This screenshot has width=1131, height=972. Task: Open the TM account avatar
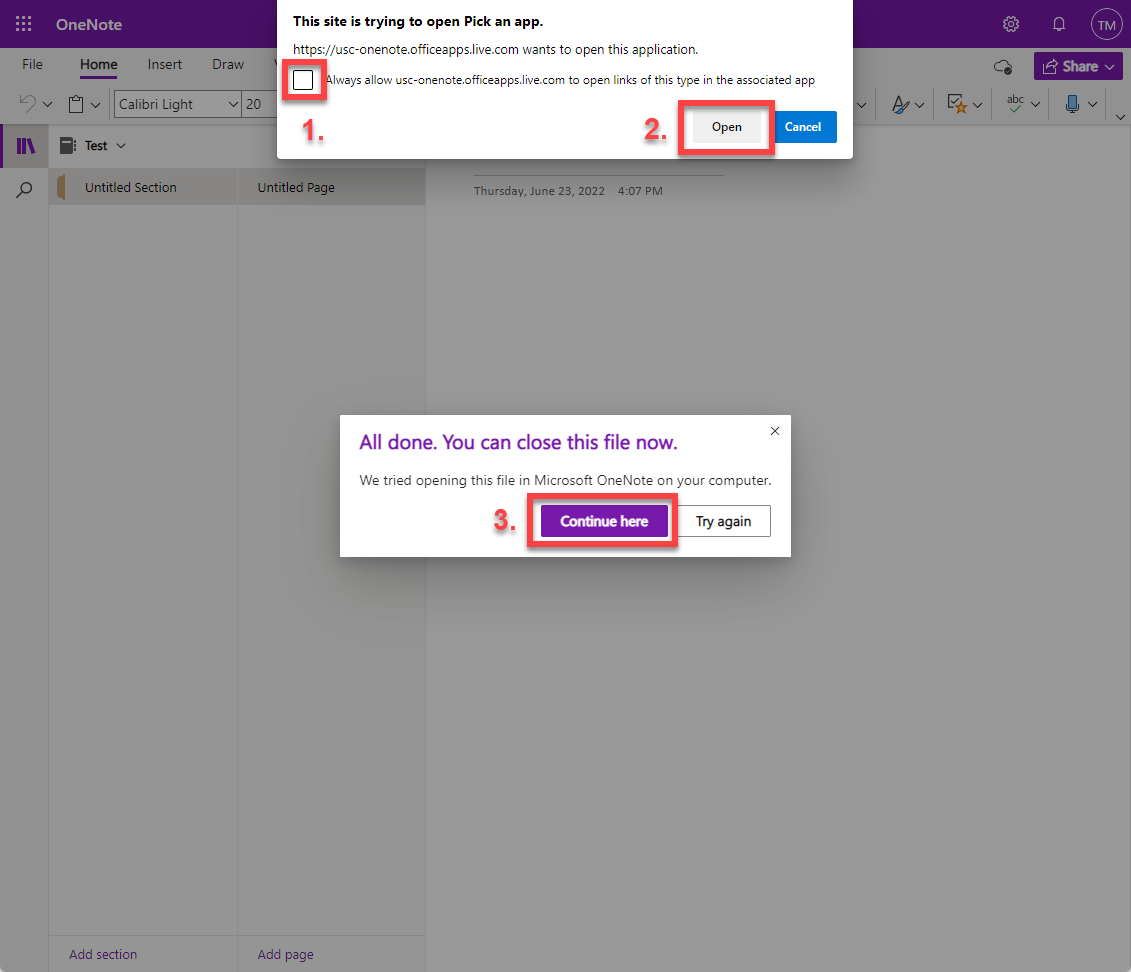[1106, 25]
